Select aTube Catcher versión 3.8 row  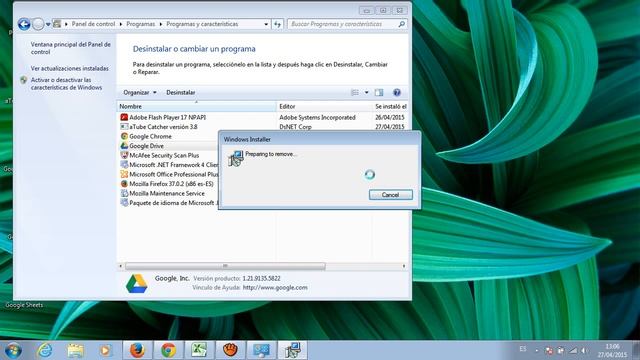(263, 127)
